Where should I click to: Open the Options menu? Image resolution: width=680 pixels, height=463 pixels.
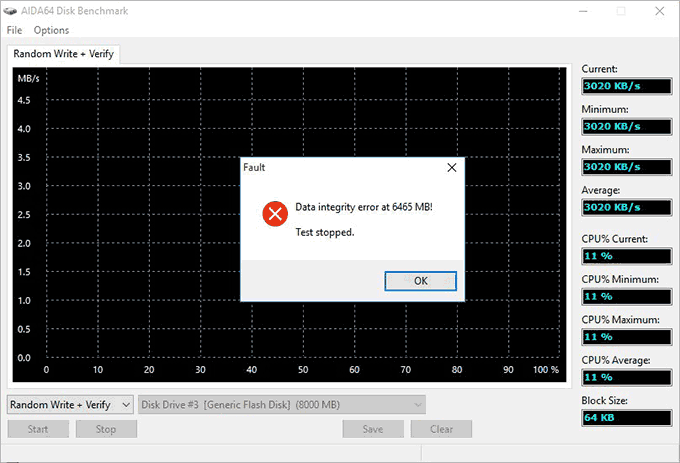pos(51,30)
